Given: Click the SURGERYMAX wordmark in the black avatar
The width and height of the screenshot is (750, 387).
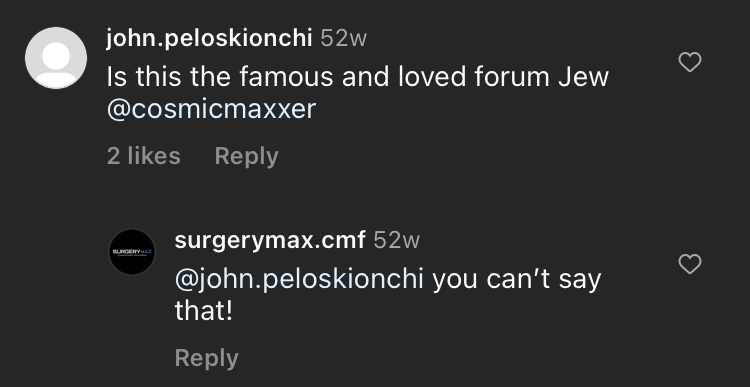Looking at the screenshot, I should [132, 252].
